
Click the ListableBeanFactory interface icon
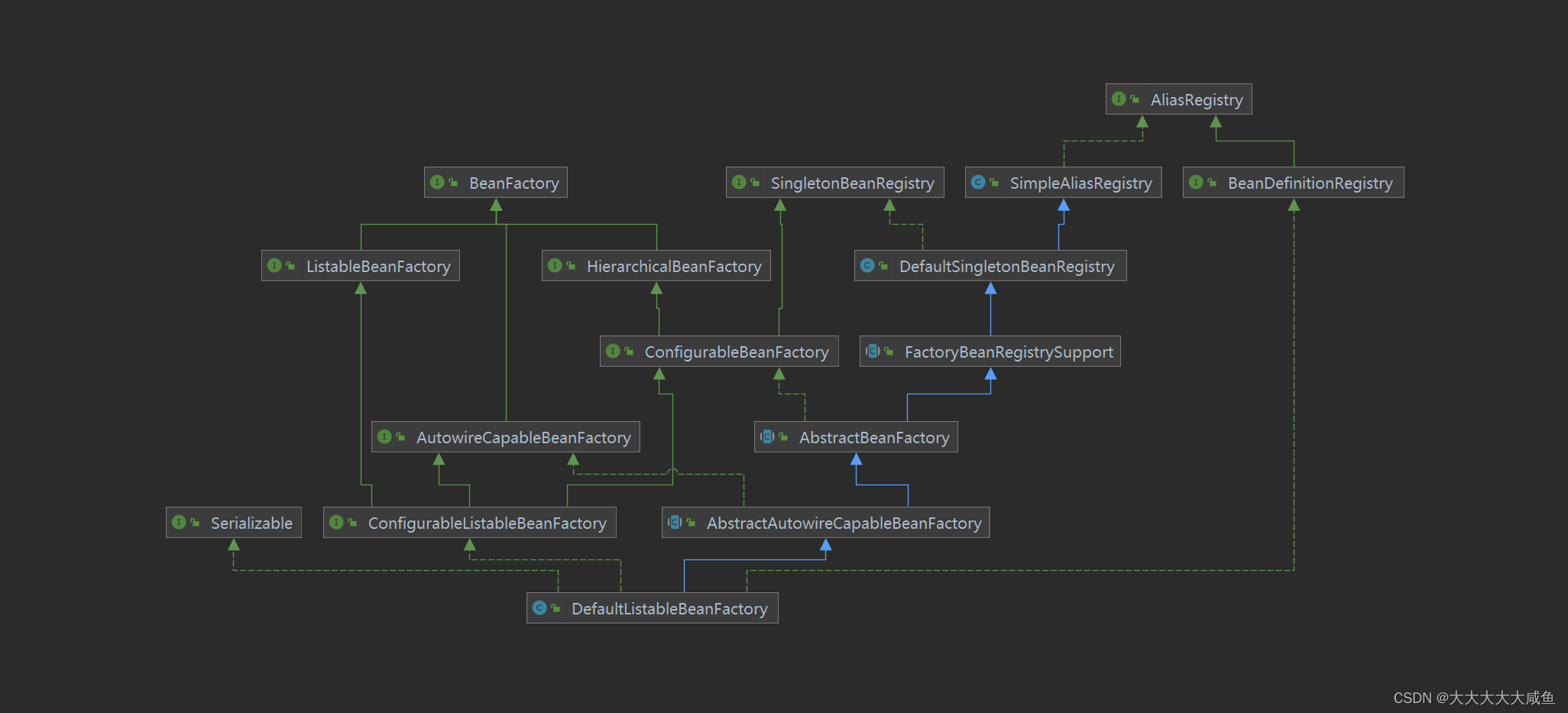(x=274, y=265)
